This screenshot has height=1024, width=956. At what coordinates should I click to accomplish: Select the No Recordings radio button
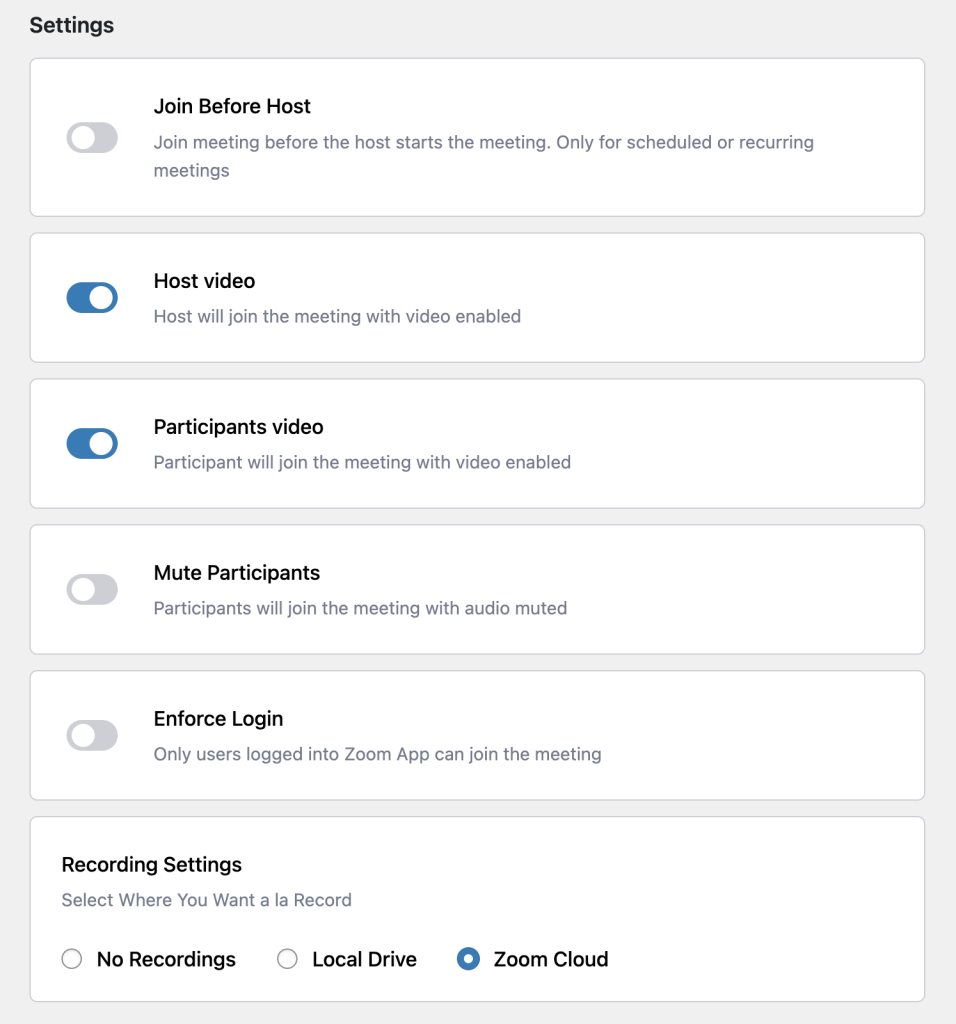(71, 959)
